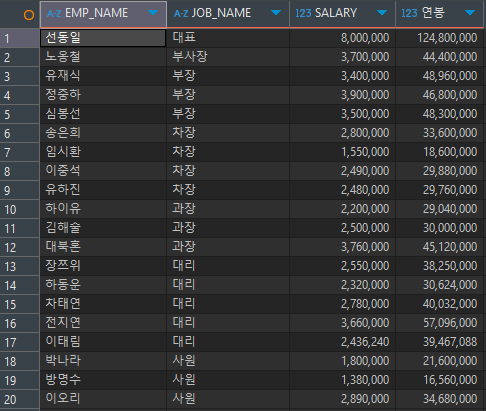
Task: Select row number 10 header
Action: click(x=20, y=209)
